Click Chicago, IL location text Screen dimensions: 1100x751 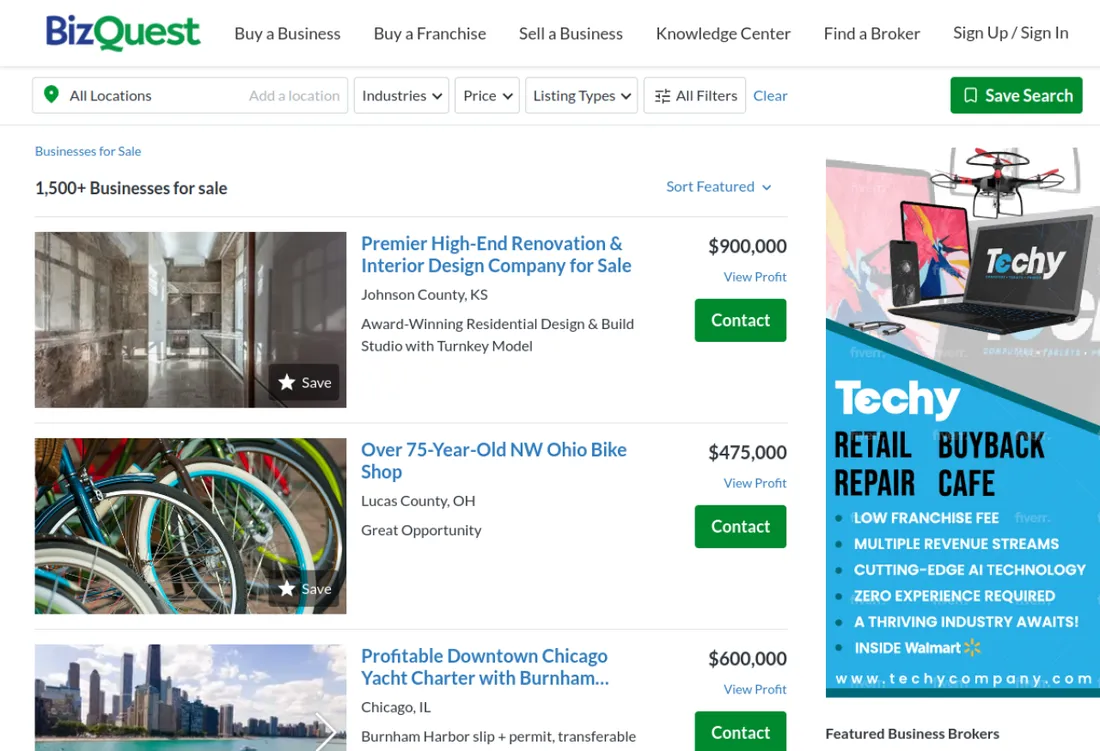[x=396, y=707]
